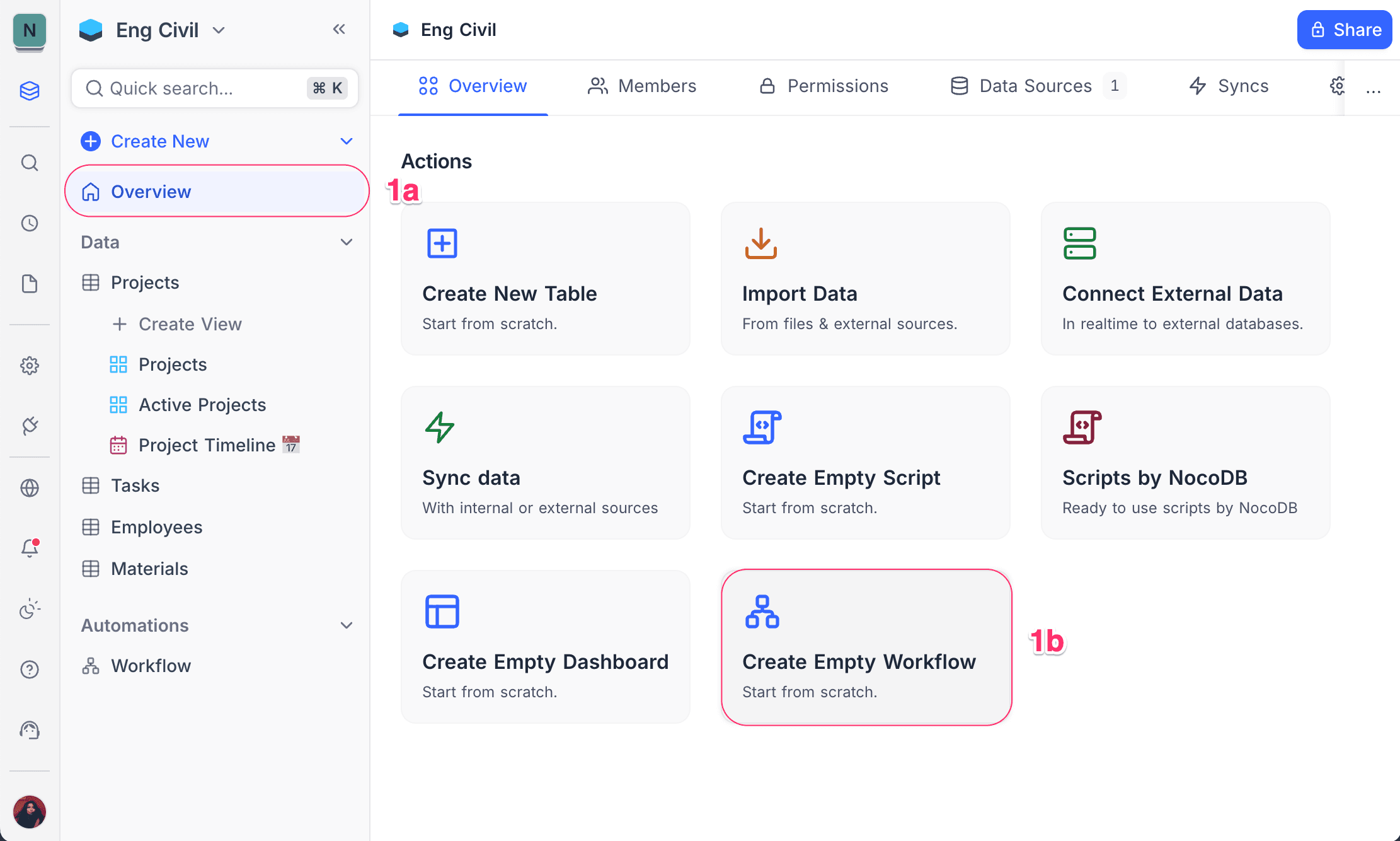Open the Sync data action card
This screenshot has height=841, width=1400.
pyautogui.click(x=545, y=462)
